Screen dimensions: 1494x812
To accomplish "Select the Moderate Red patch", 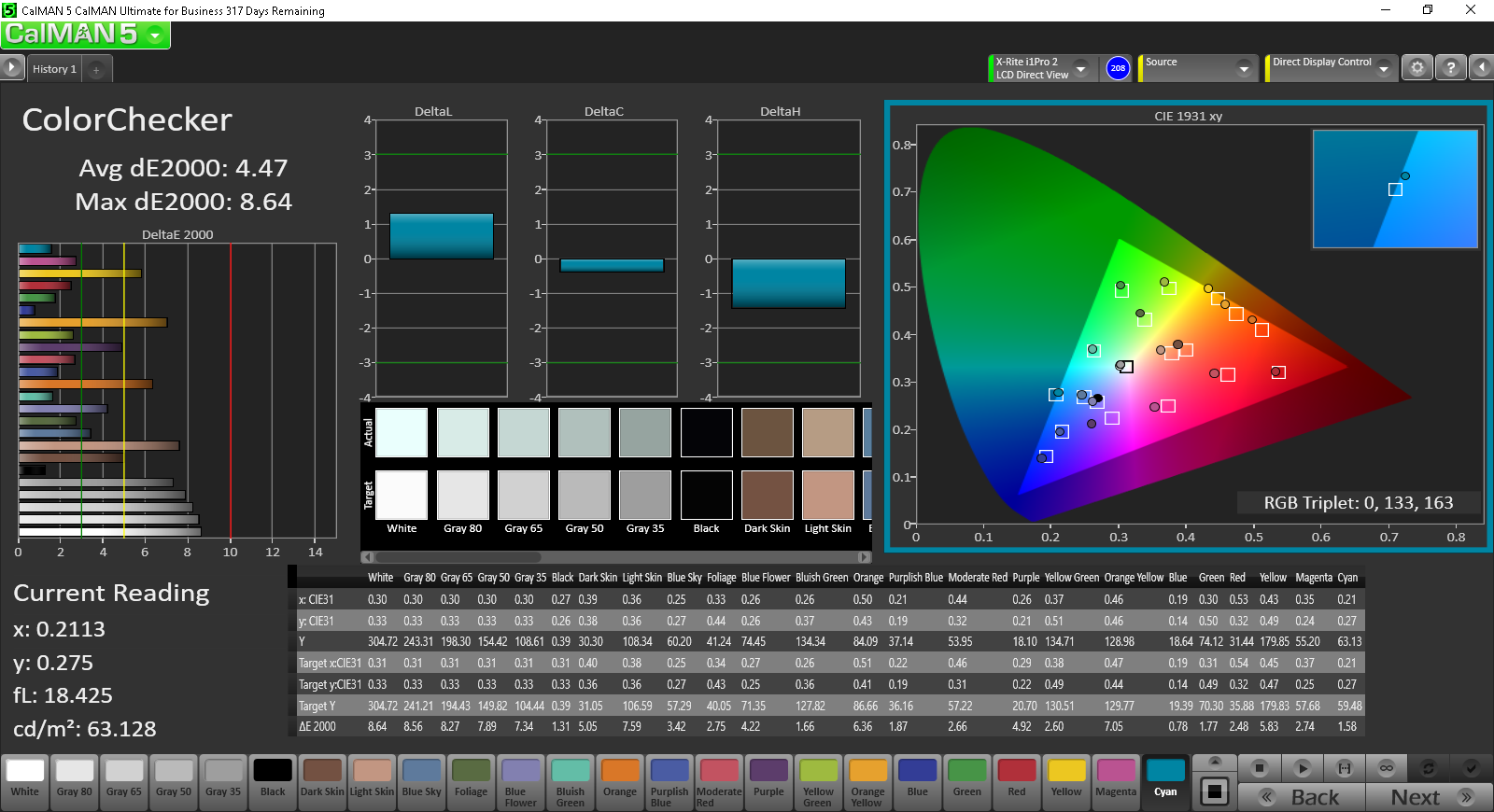I will click(x=719, y=782).
